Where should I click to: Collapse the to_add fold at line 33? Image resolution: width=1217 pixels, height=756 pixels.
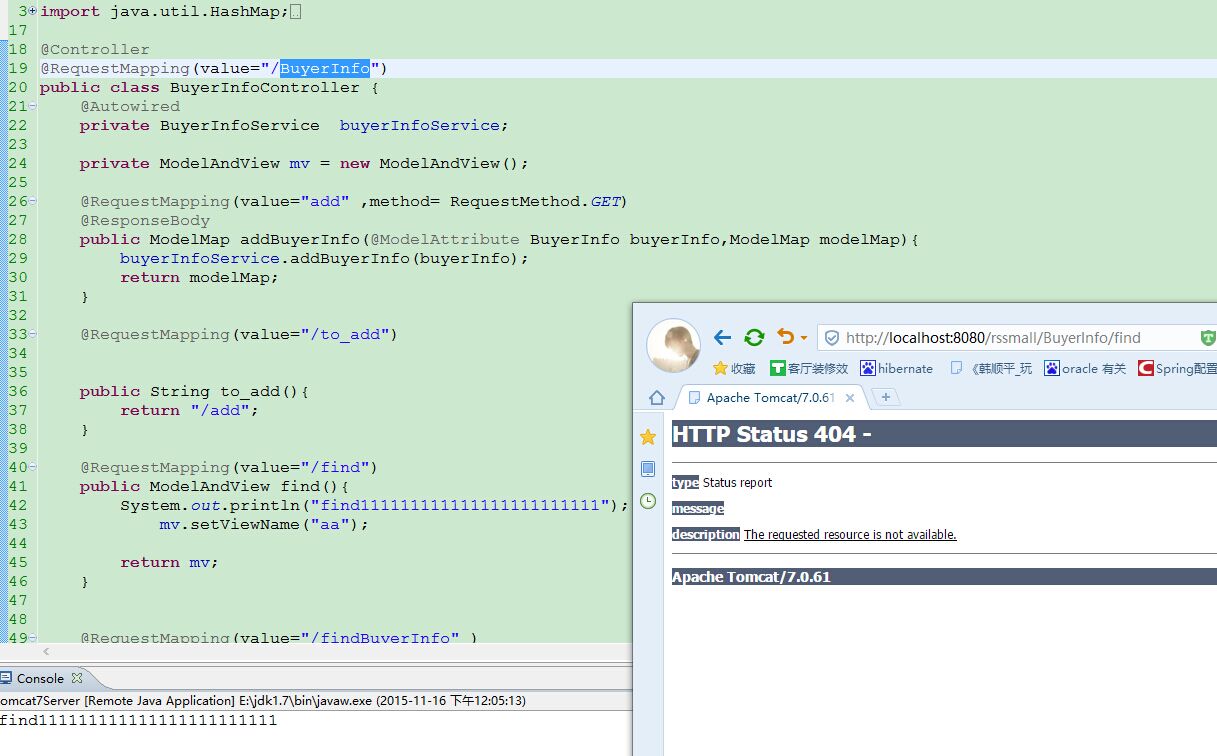[33, 334]
